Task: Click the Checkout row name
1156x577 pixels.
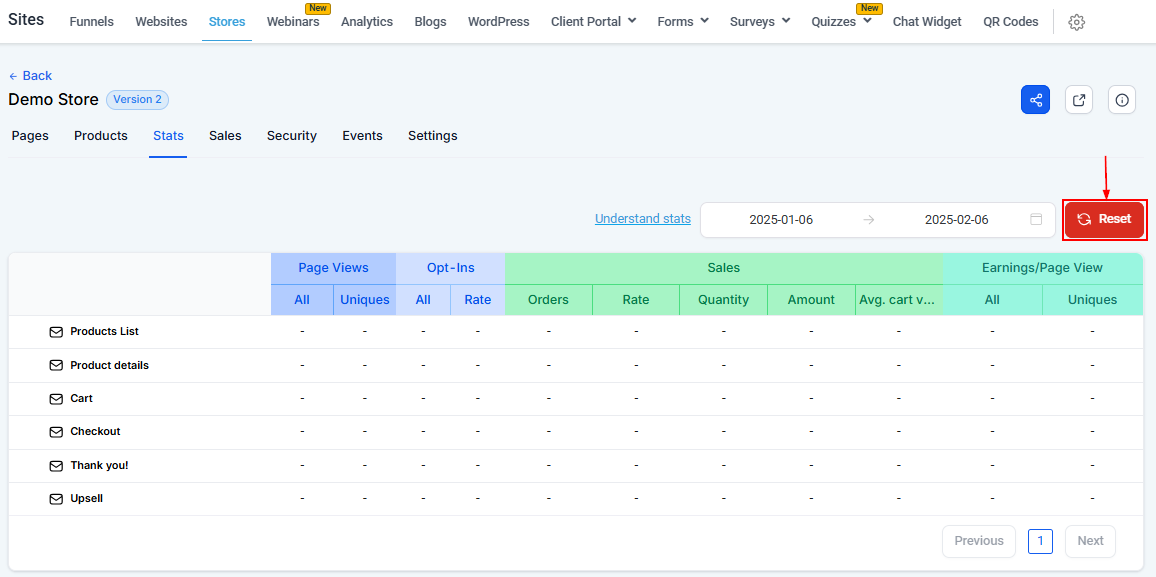Action: click(x=95, y=432)
